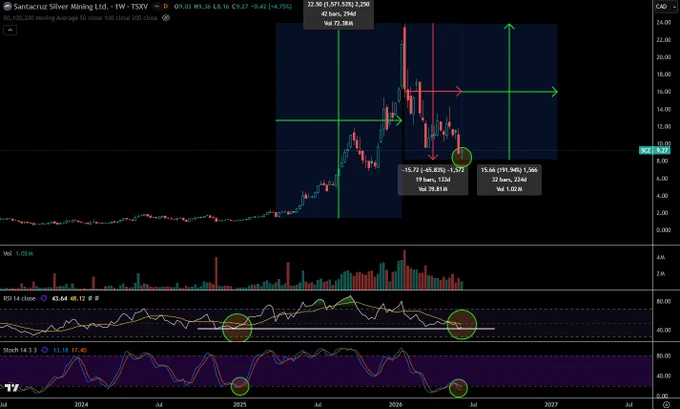Screen dimensions: 680x409
Task: Click the 24.00 price axis label
Action: (x=664, y=23)
